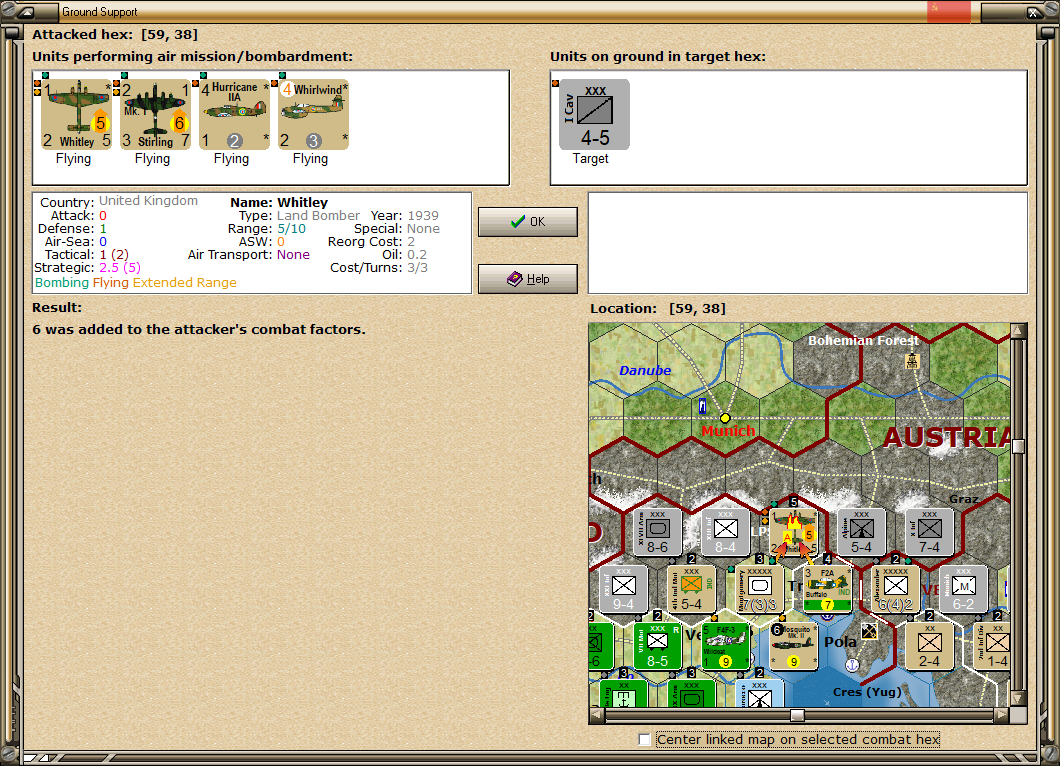Screen dimensions: 1060x766
Task: Close the Ground Support window
Action: 1034,11
